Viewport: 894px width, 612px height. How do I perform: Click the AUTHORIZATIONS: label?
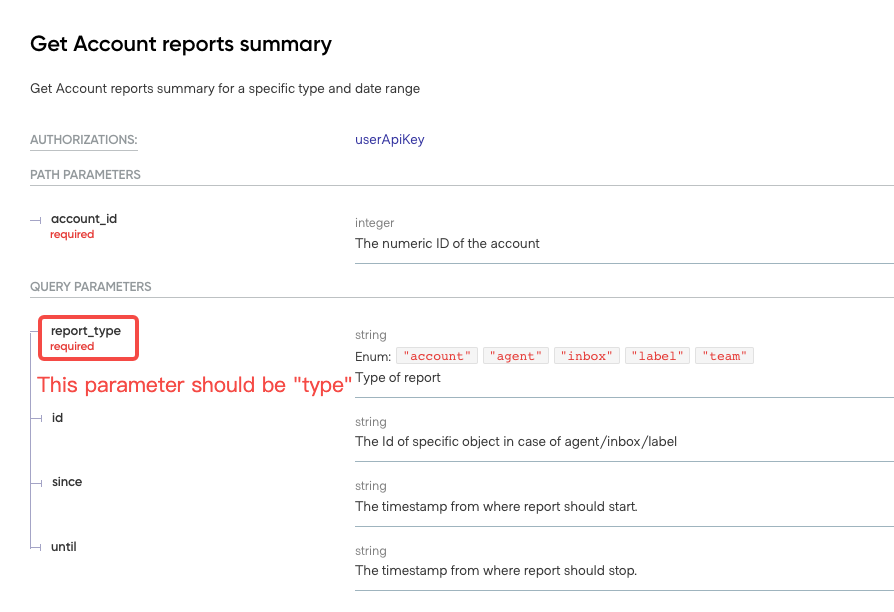(x=84, y=140)
